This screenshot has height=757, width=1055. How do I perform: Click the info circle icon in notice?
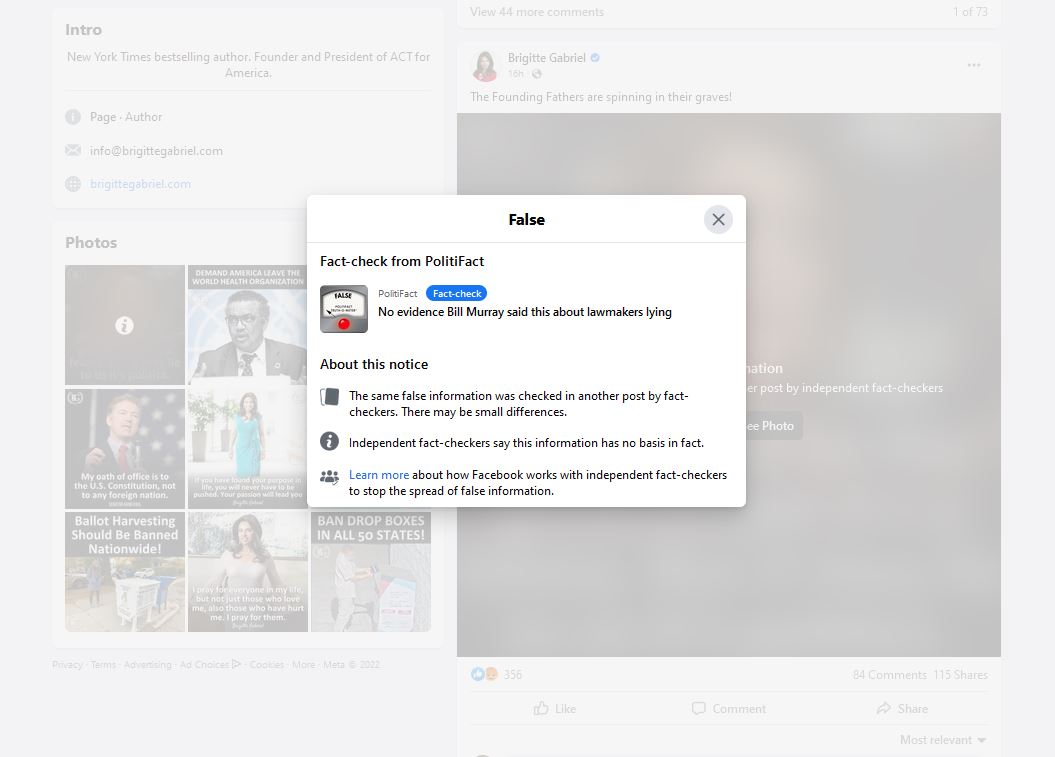(329, 441)
